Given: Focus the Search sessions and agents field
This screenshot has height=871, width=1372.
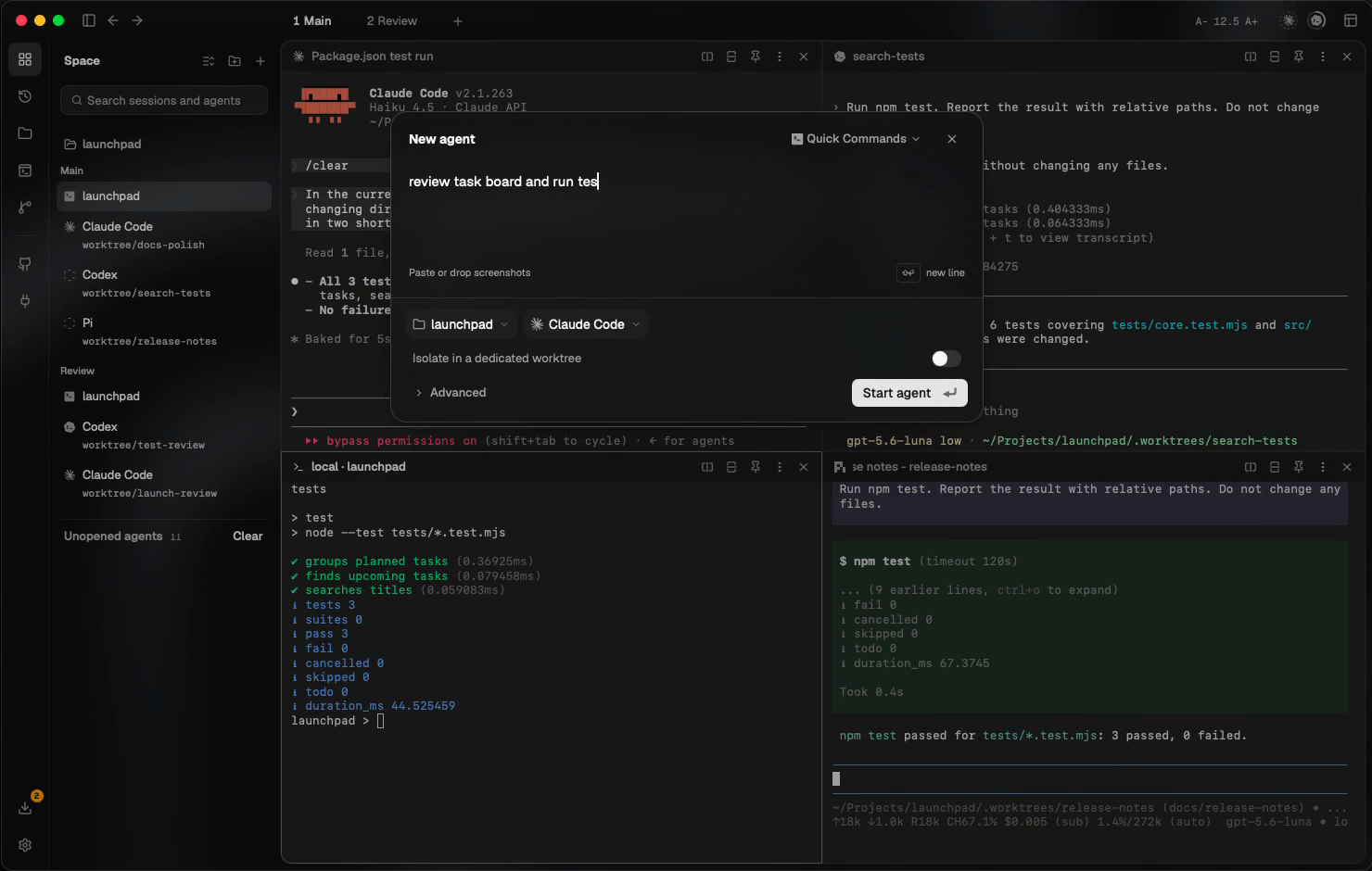Looking at the screenshot, I should point(164,100).
